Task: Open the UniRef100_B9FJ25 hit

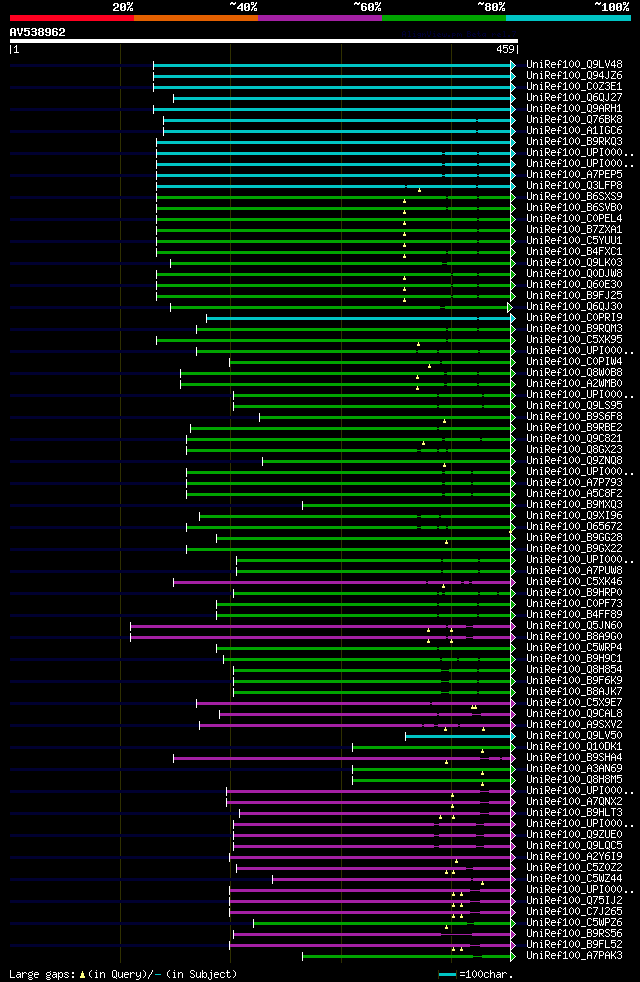Action: [x=574, y=296]
